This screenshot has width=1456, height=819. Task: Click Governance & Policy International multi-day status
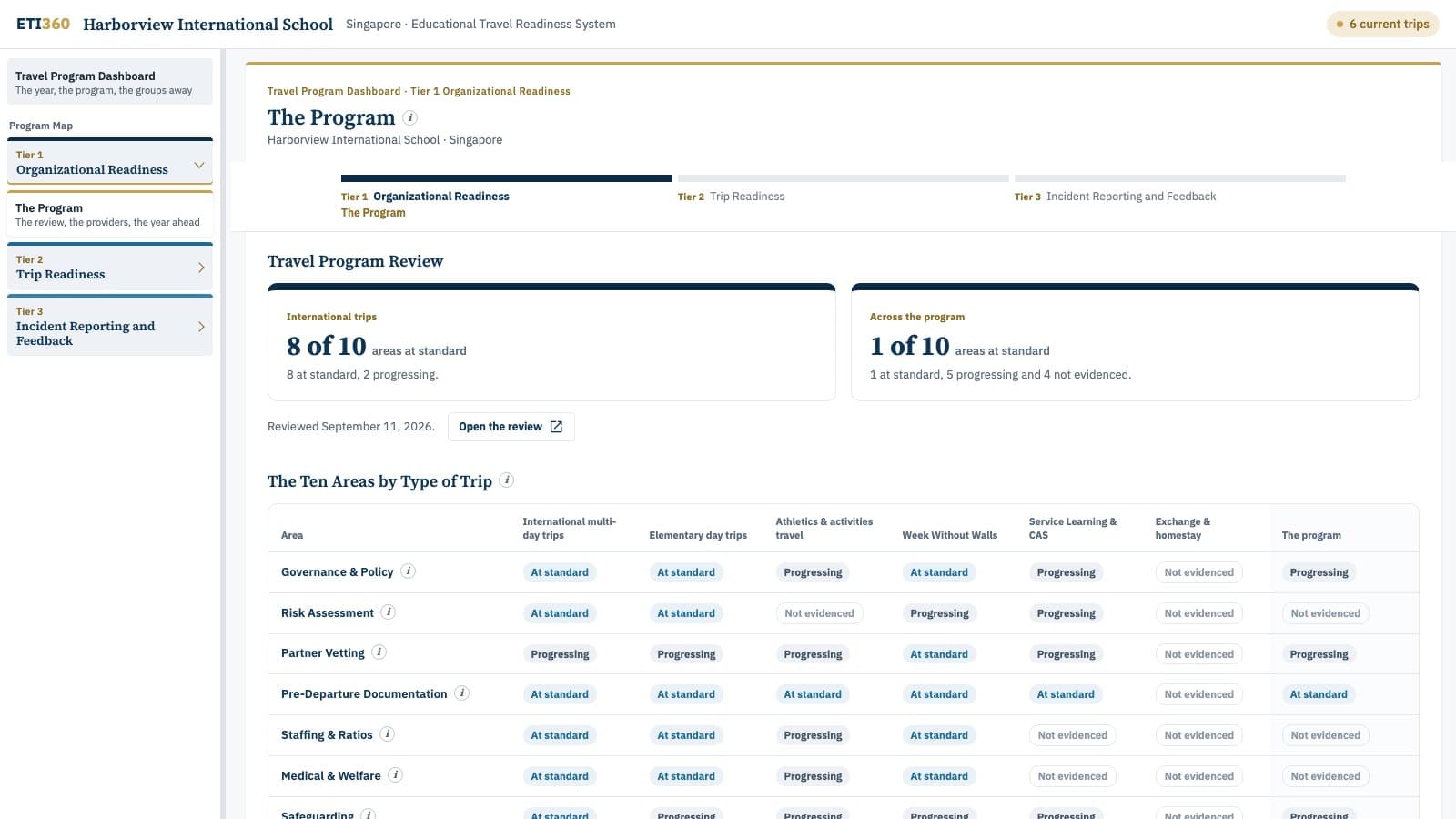tap(560, 572)
